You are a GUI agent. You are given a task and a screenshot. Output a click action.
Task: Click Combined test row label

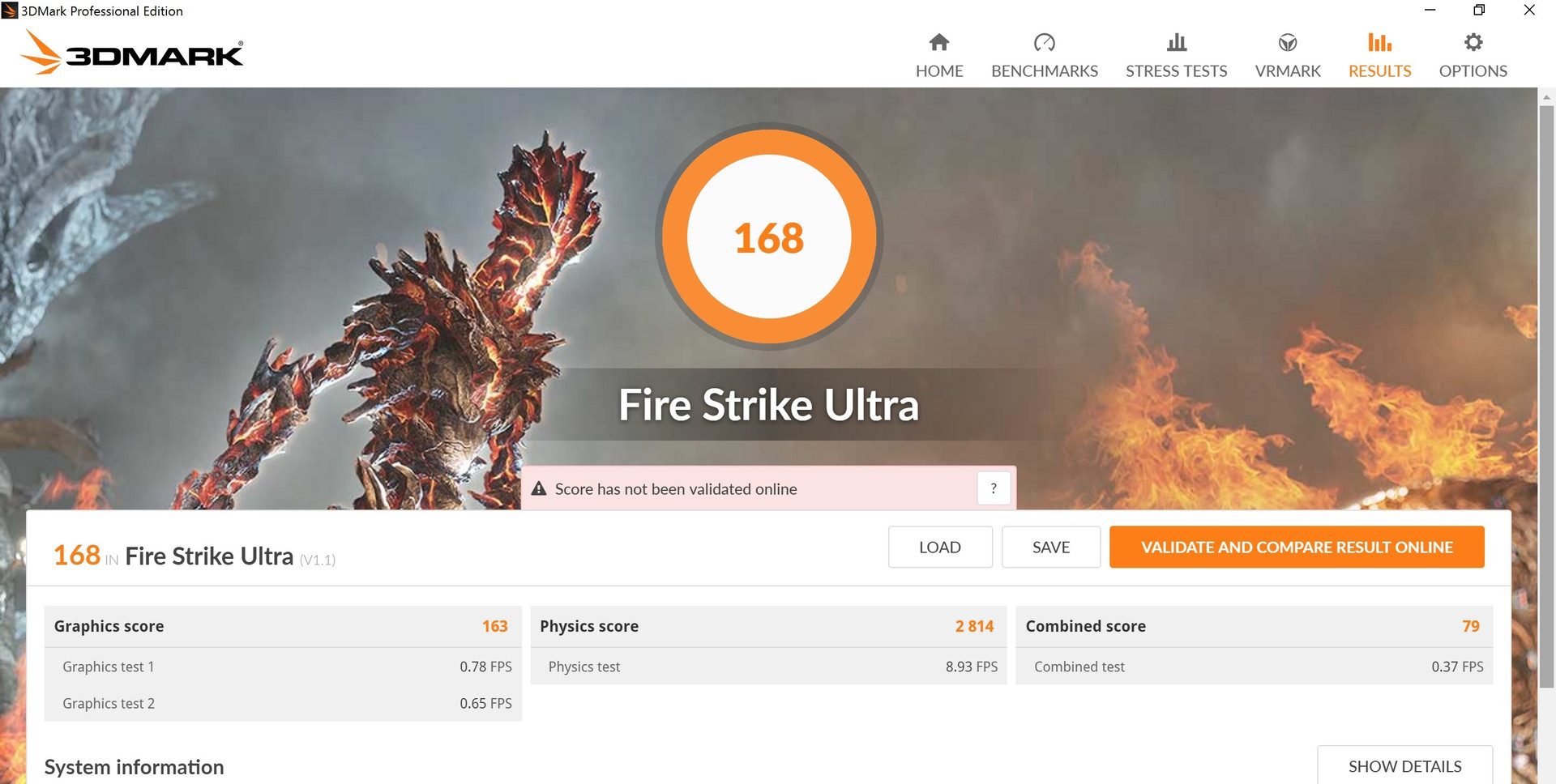1079,667
